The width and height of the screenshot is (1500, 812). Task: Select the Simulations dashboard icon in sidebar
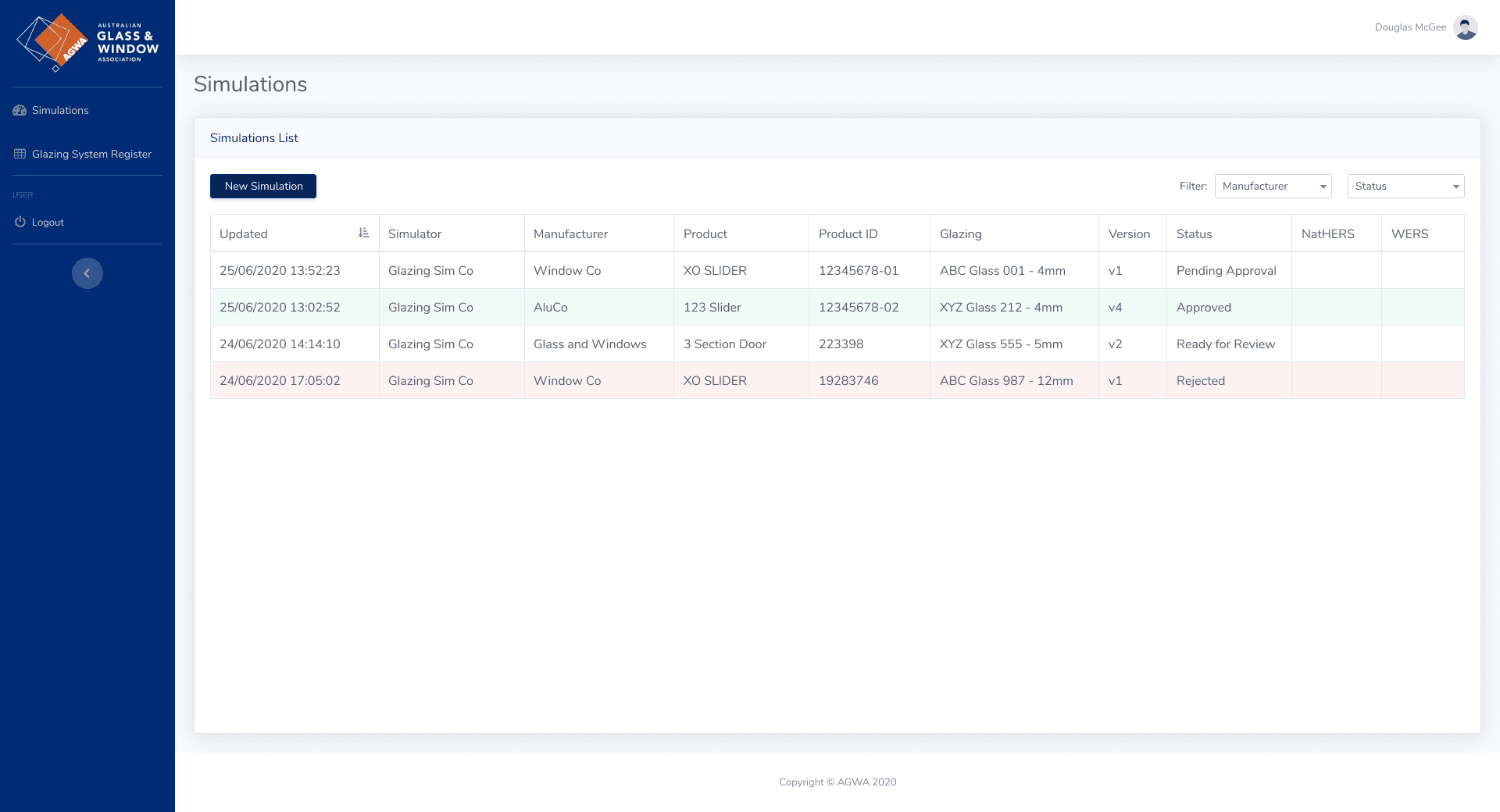20,110
